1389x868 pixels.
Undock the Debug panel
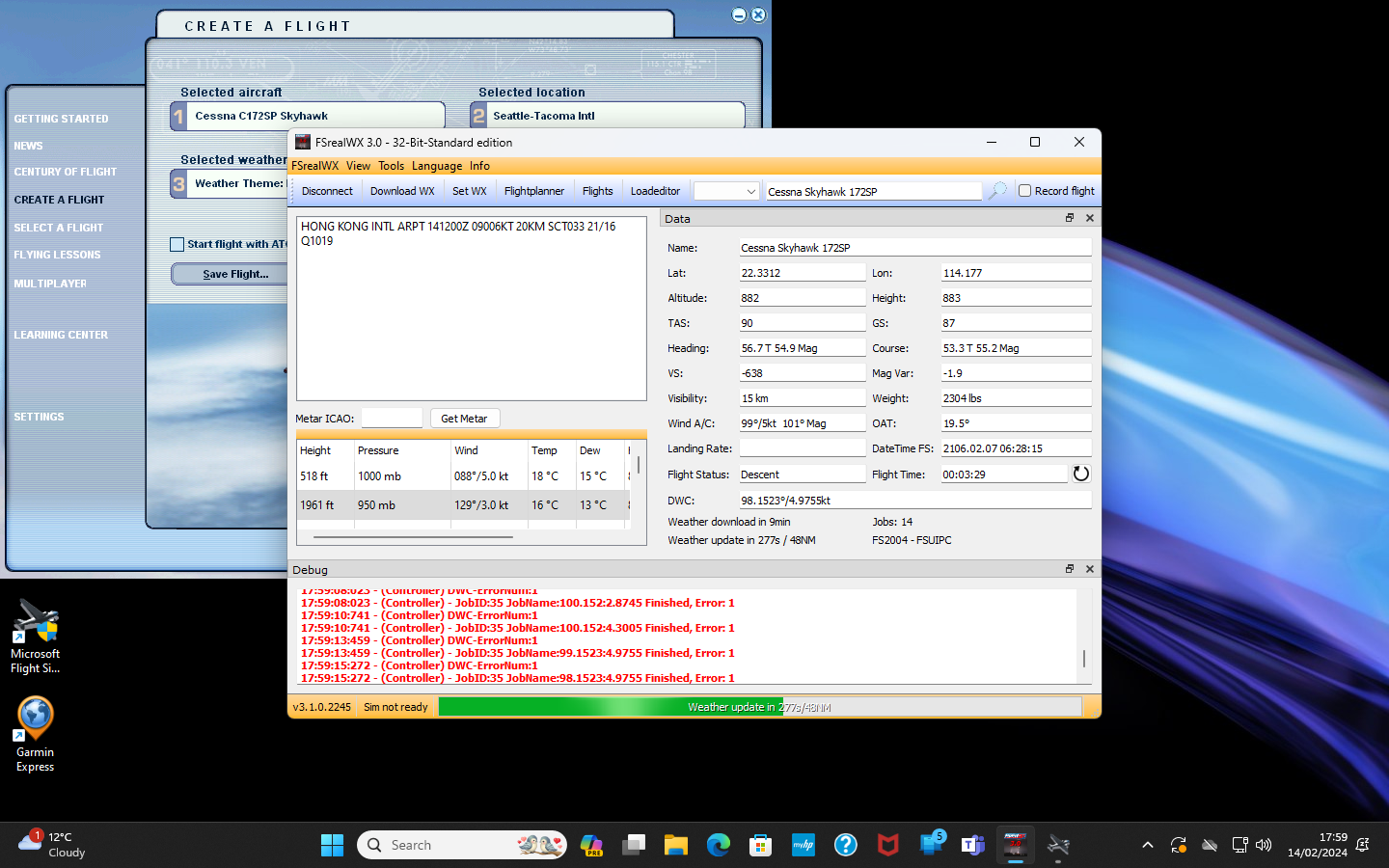(x=1070, y=569)
